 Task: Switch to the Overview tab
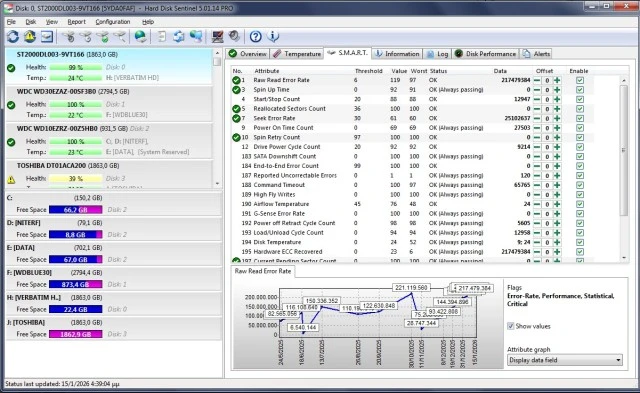point(248,54)
